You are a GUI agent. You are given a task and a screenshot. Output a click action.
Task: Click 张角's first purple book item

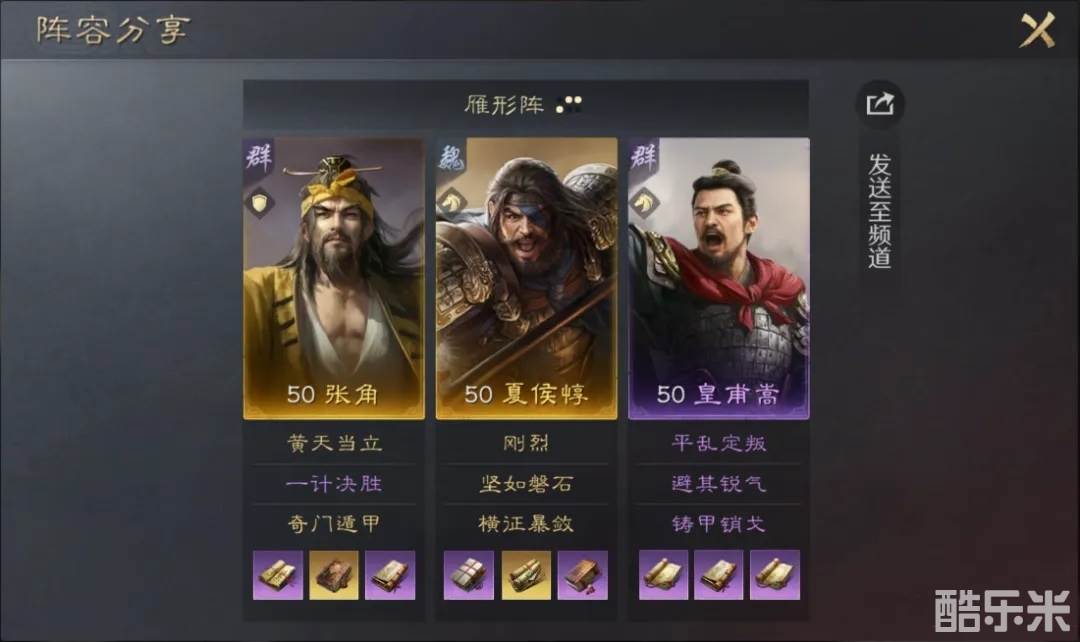click(x=278, y=574)
